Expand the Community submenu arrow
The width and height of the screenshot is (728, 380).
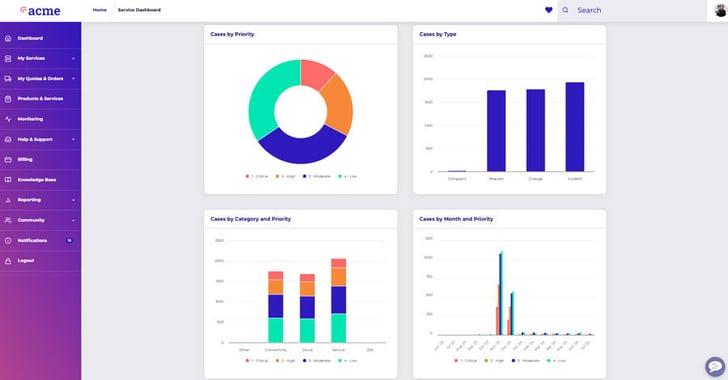click(x=73, y=220)
